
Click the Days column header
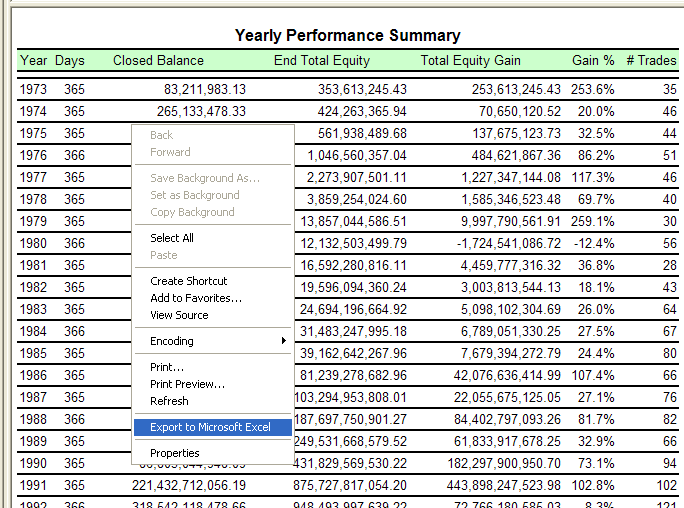coord(70,60)
